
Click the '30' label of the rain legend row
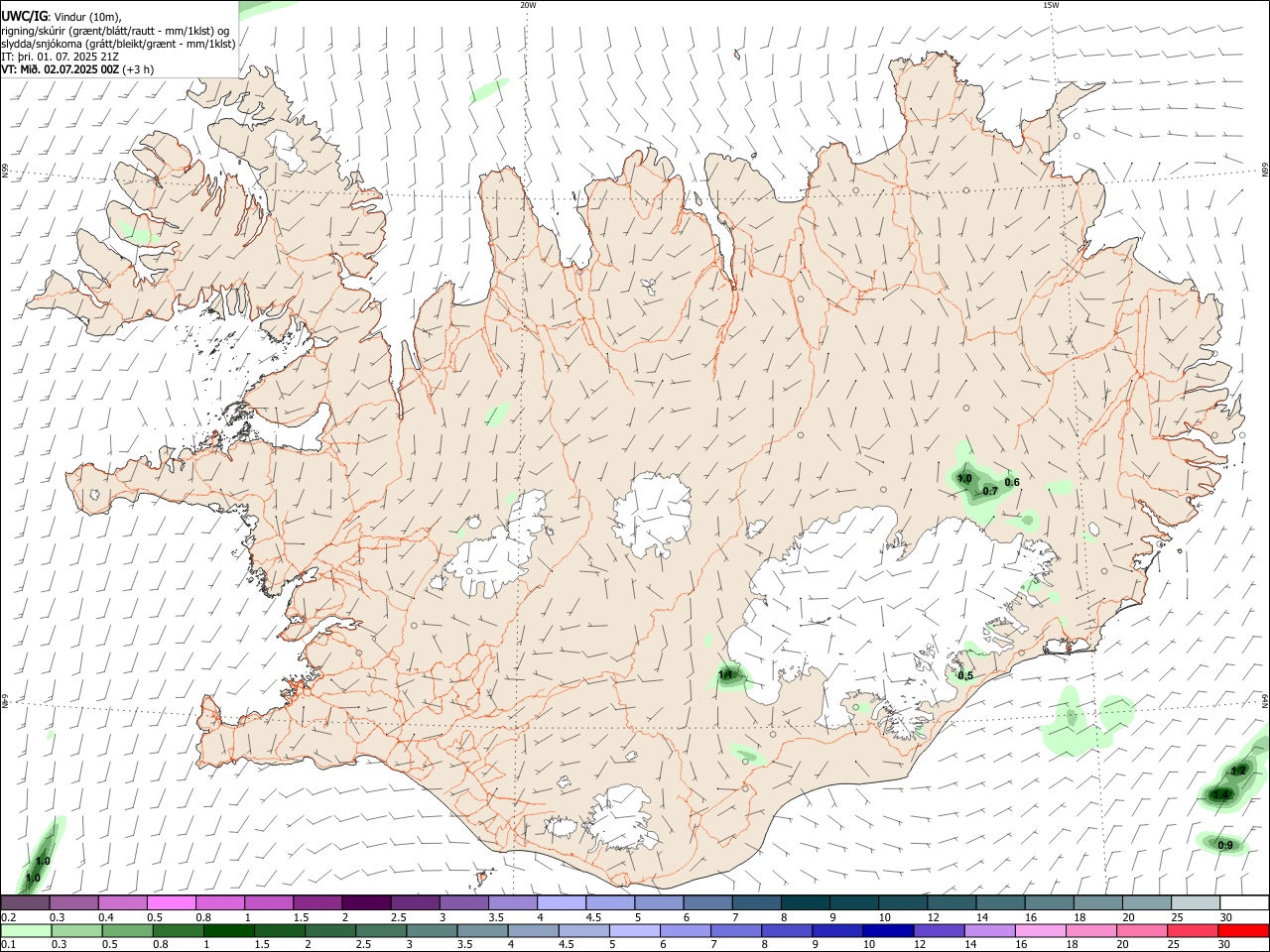point(1224,944)
